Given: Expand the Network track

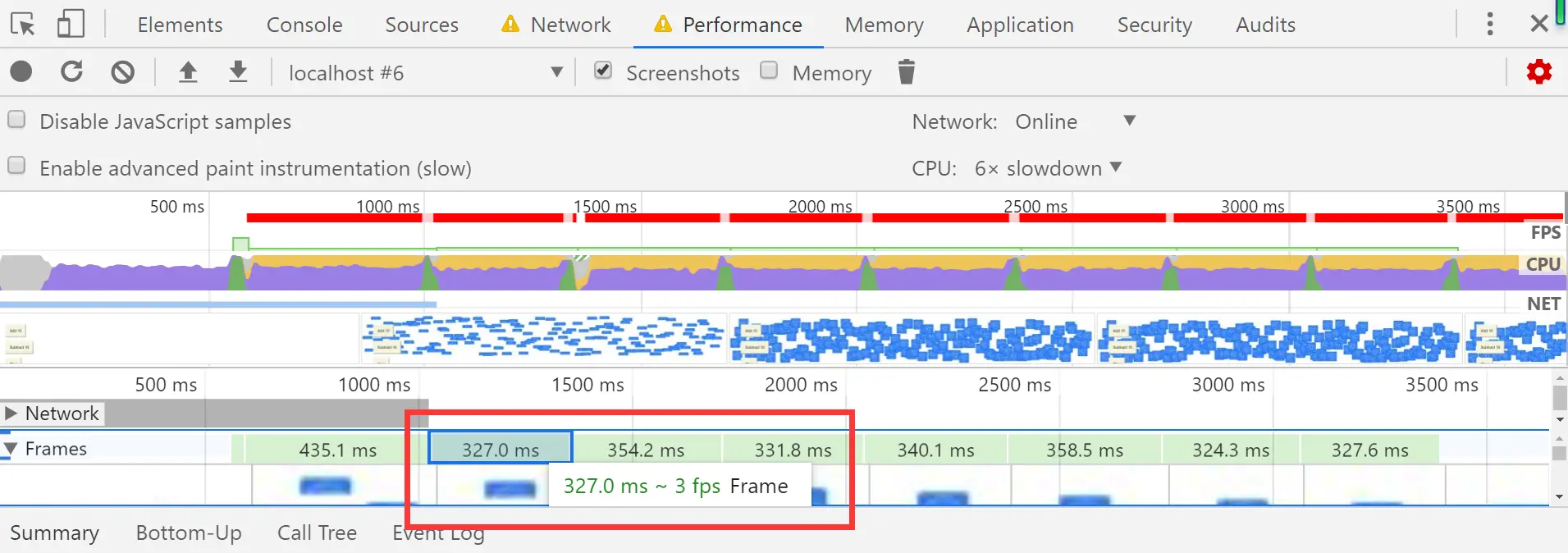Looking at the screenshot, I should [11, 413].
